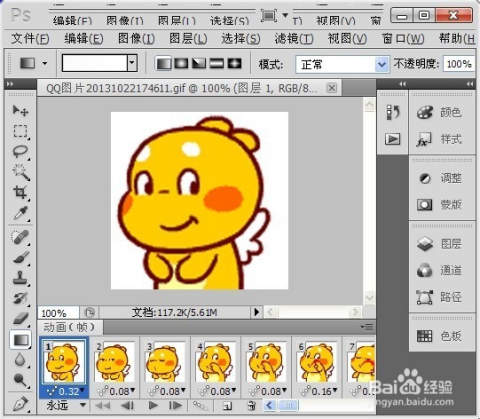Select the Blur droplet tool
The width and height of the screenshot is (480, 419).
pos(20,360)
